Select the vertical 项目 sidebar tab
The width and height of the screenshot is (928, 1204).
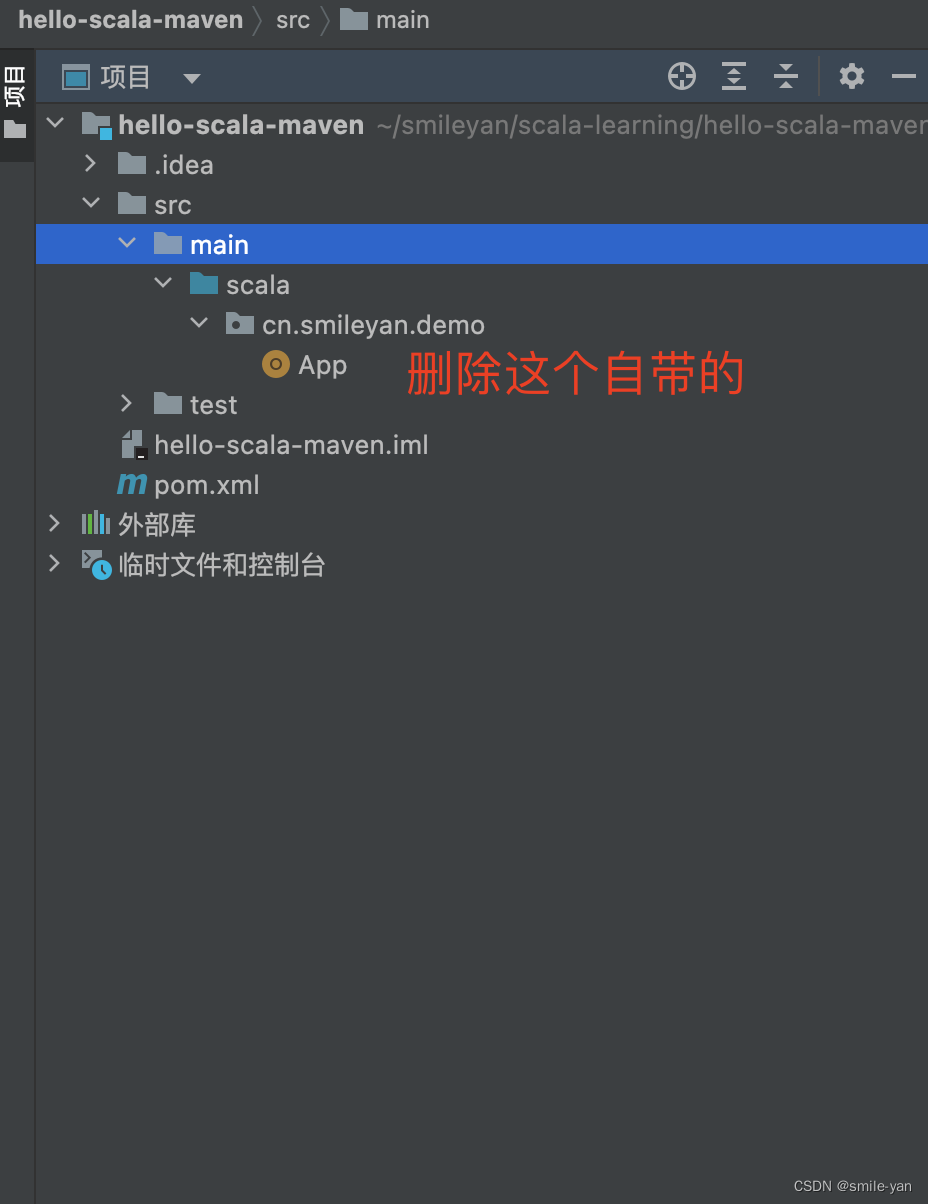pyautogui.click(x=15, y=88)
